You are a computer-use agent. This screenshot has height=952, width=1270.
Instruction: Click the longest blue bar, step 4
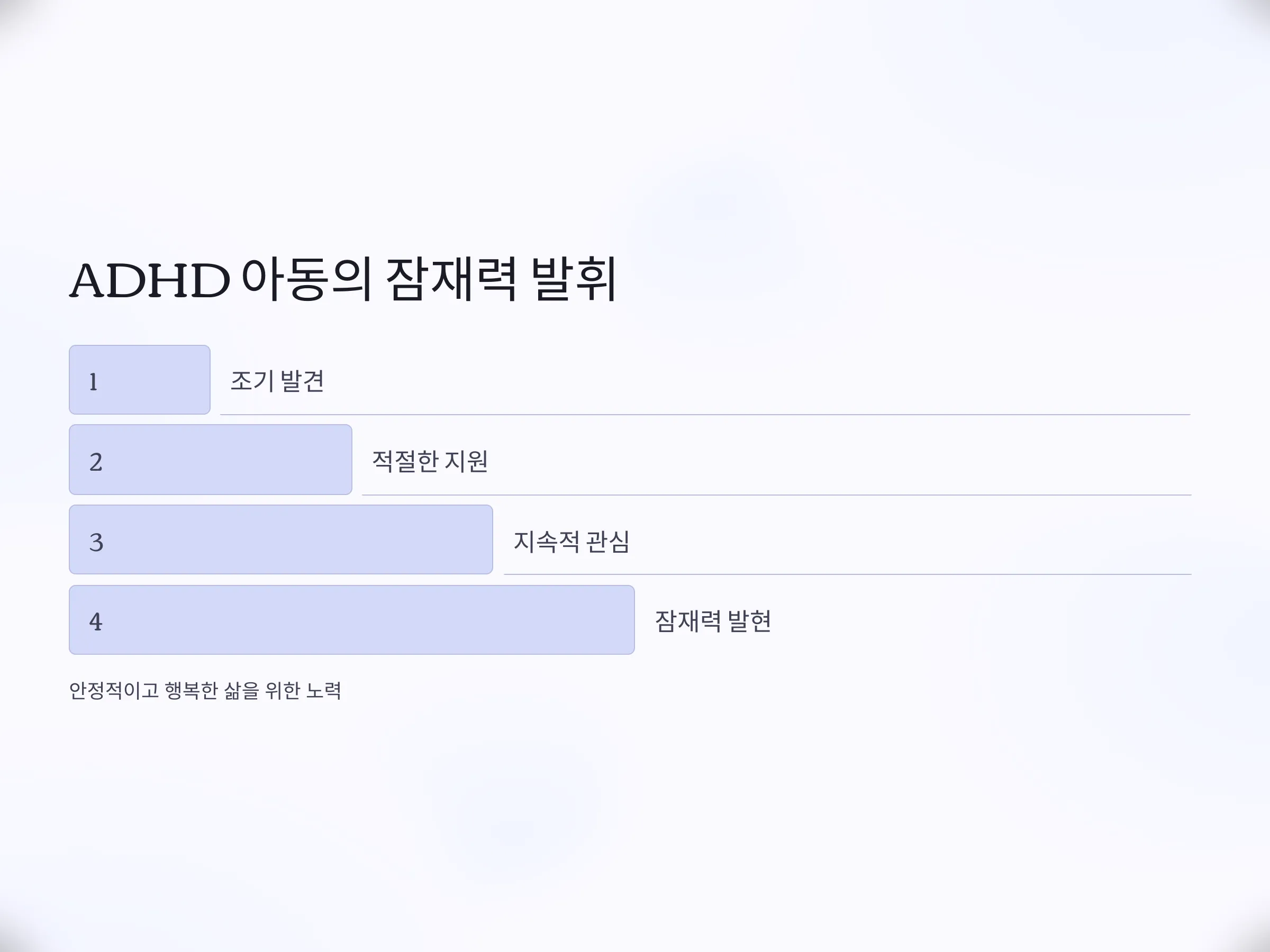pyautogui.click(x=352, y=620)
